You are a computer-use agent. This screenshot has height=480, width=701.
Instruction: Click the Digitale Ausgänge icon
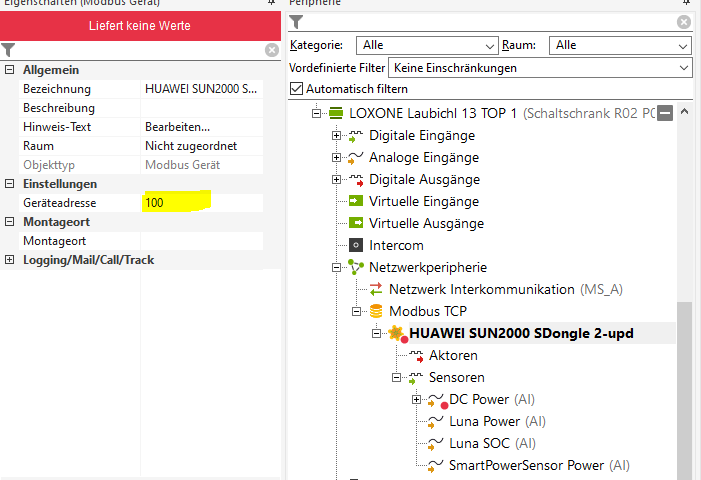[356, 180]
